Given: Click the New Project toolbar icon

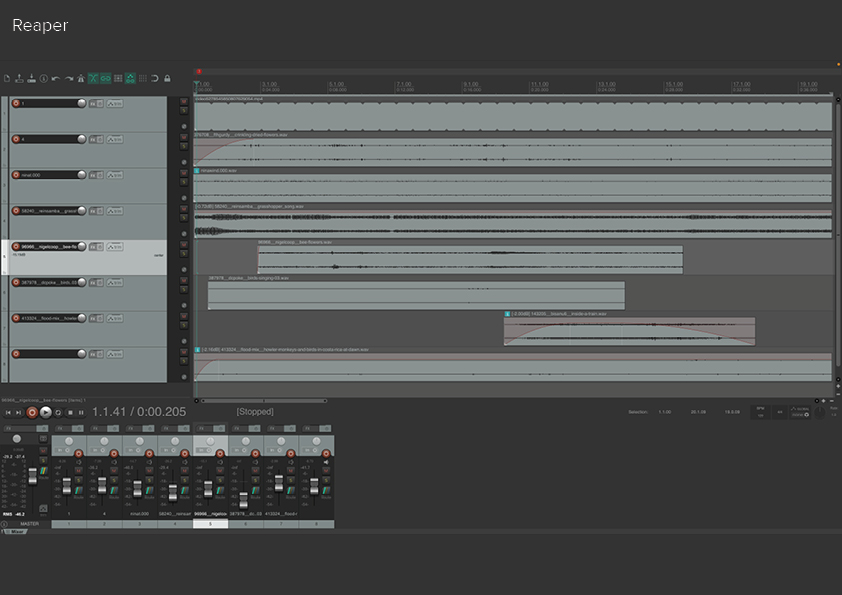Looking at the screenshot, I should pos(7,78).
